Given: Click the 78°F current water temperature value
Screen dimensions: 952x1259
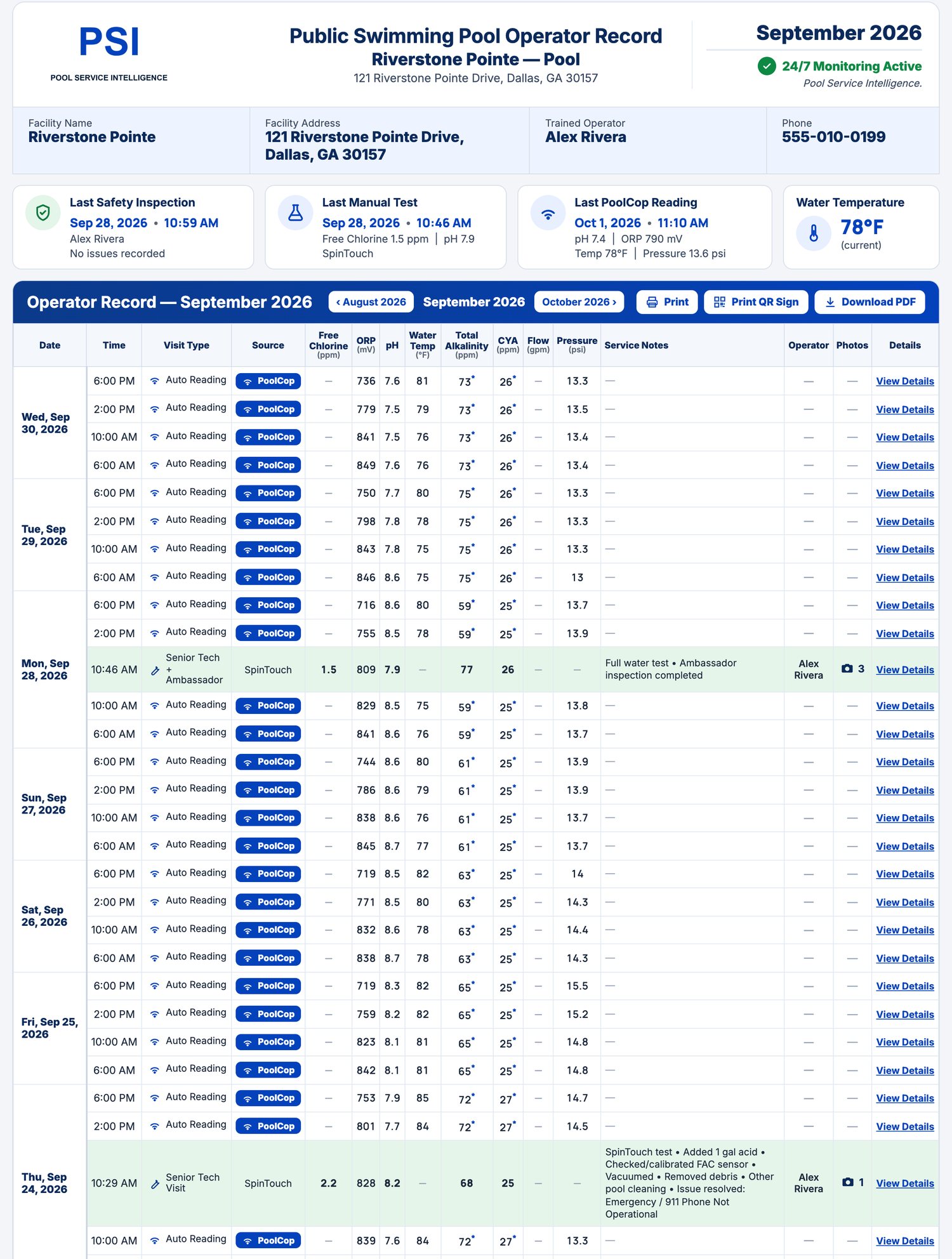Looking at the screenshot, I should [x=862, y=227].
